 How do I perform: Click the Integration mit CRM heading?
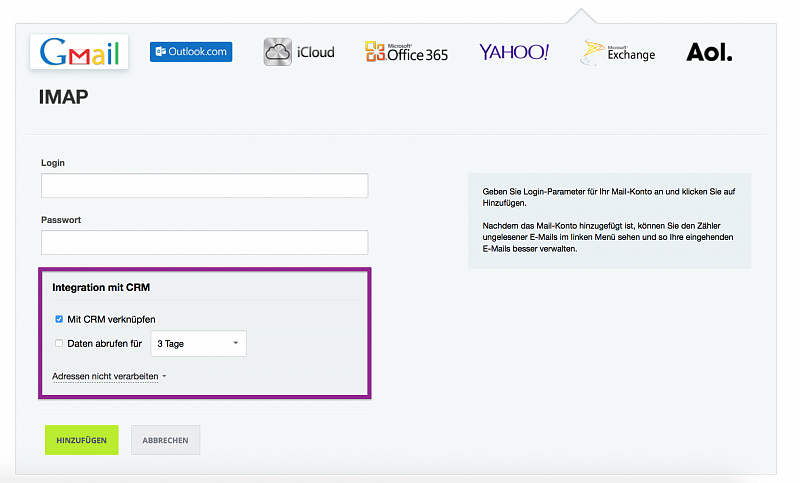[101, 287]
